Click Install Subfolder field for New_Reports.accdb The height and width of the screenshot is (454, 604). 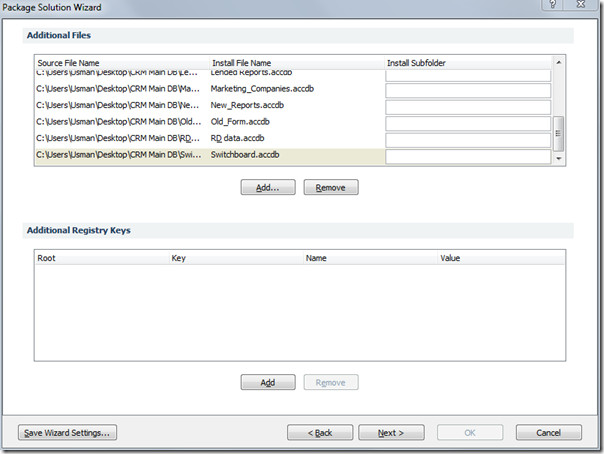[468, 107]
